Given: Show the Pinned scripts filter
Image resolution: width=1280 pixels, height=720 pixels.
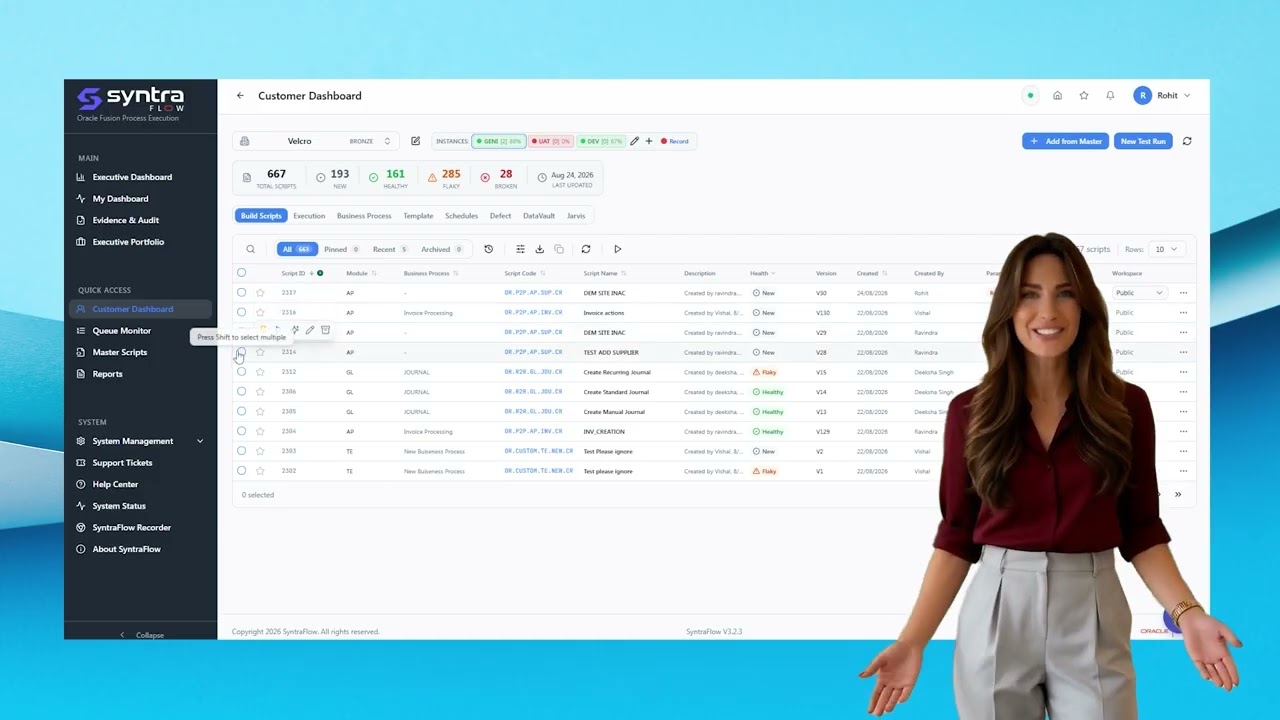Looking at the screenshot, I should [341, 249].
